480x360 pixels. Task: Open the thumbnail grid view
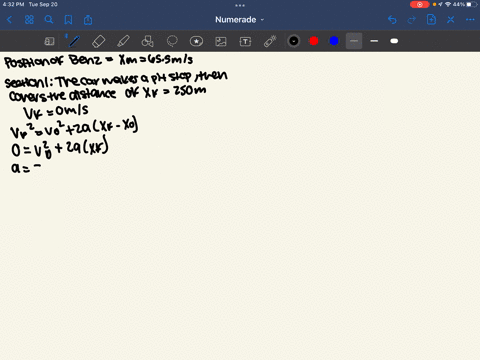click(29, 20)
